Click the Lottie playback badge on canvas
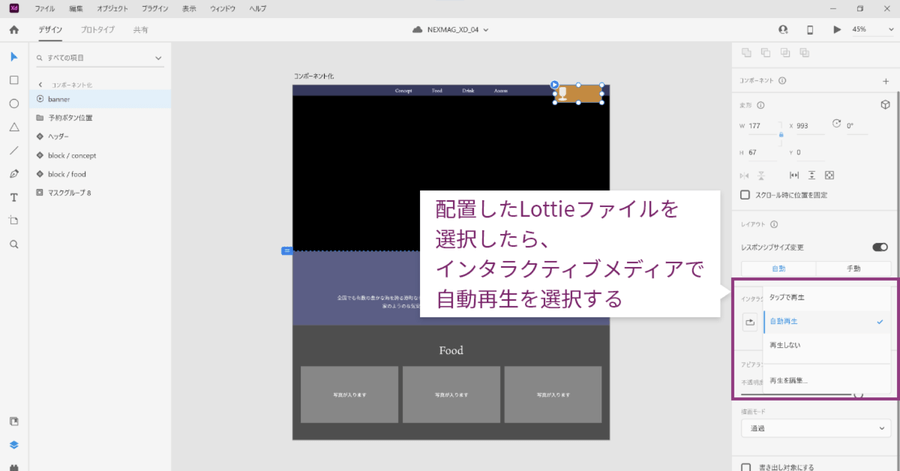This screenshot has width=900, height=471. point(554,85)
